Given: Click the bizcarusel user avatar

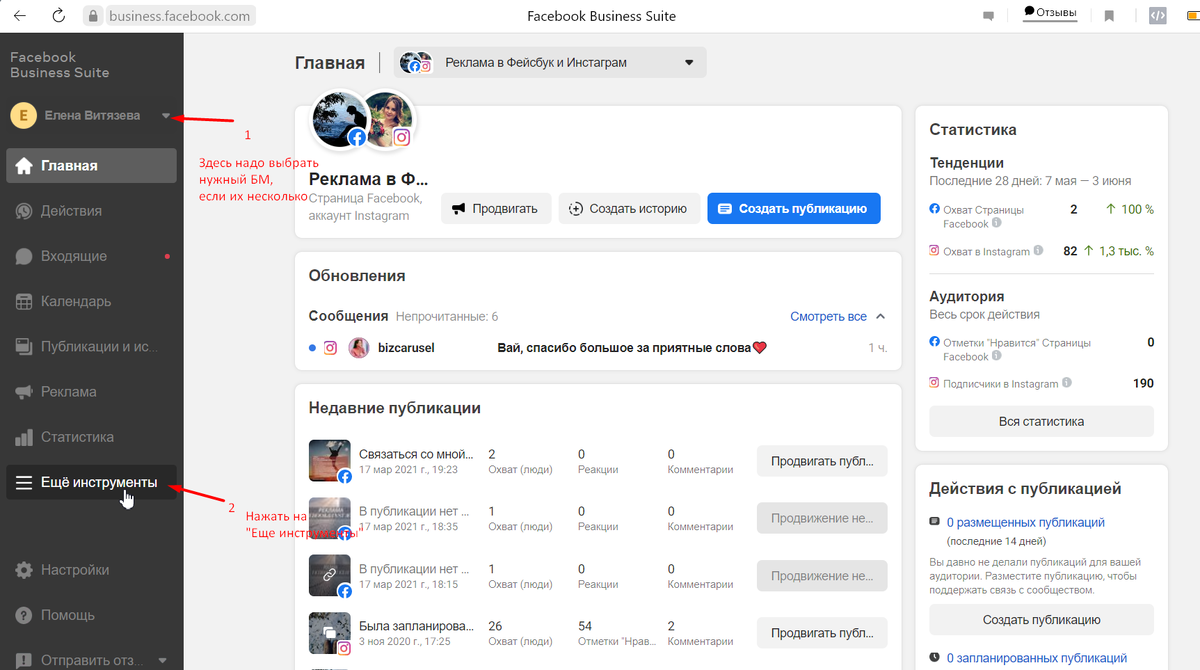Looking at the screenshot, I should pyautogui.click(x=359, y=348).
